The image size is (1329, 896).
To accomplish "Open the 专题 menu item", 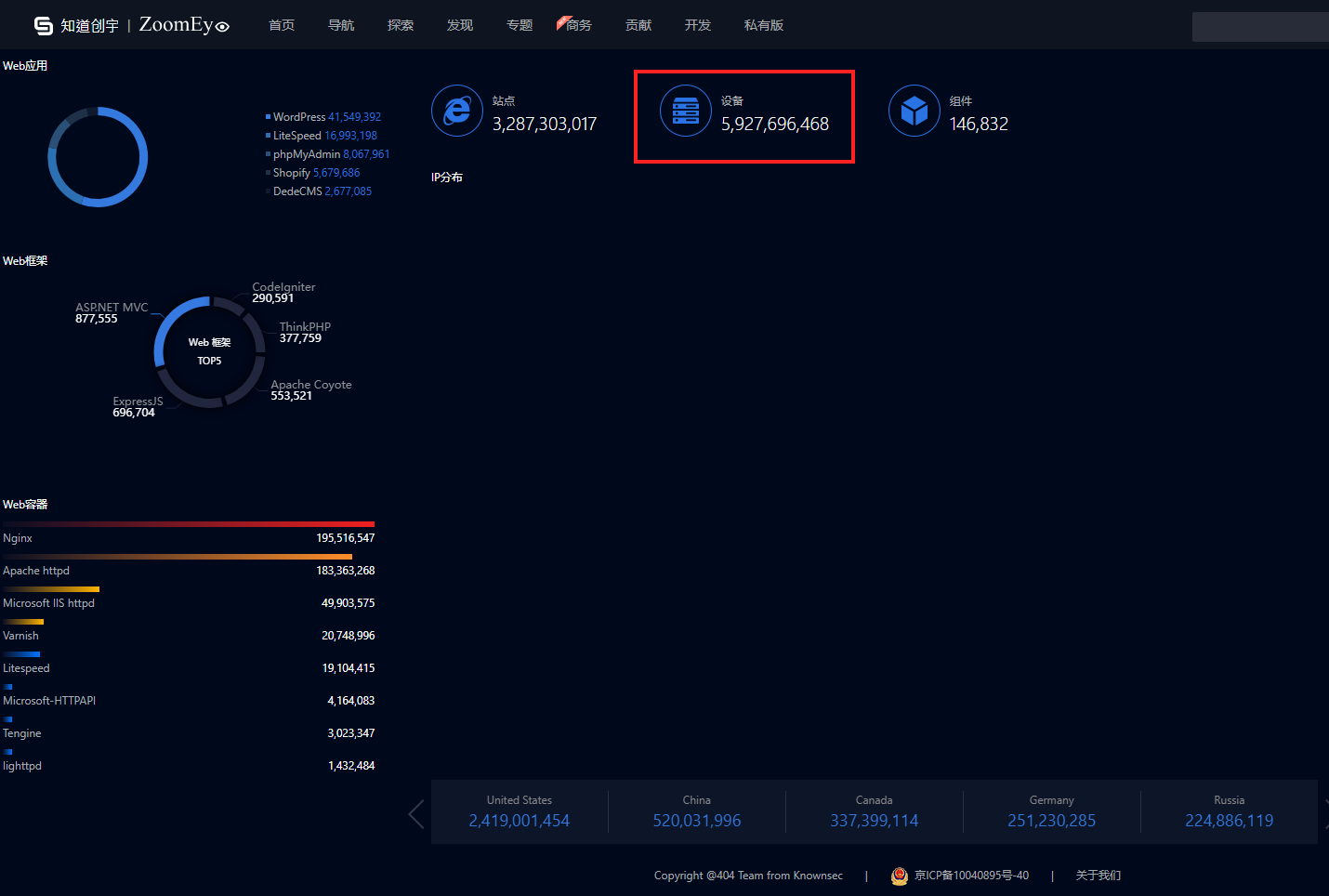I will click(x=520, y=25).
